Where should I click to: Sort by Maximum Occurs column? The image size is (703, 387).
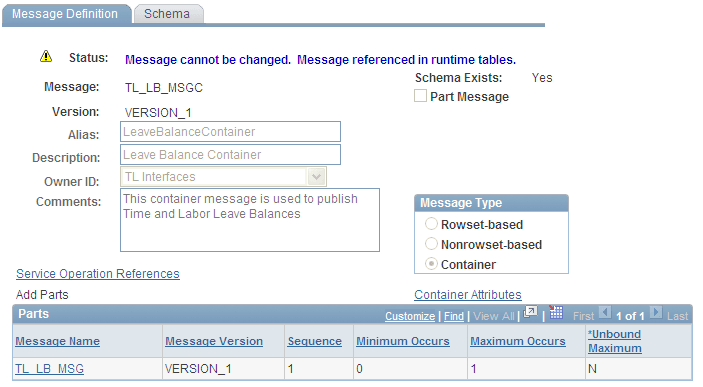click(518, 341)
